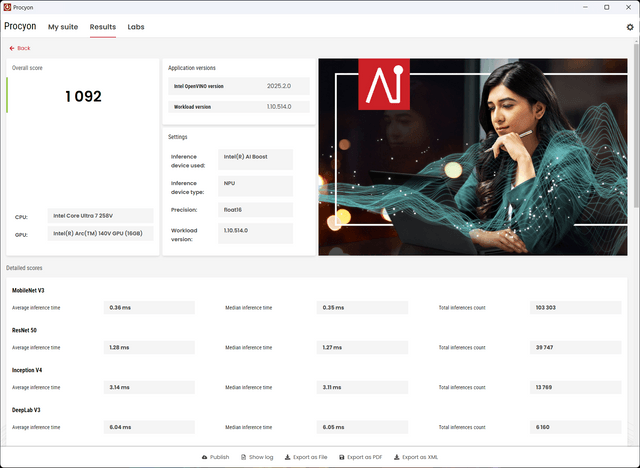Select DeepLab V3 inference count 6 160
Viewport: 640px width, 468px height.
[576, 427]
